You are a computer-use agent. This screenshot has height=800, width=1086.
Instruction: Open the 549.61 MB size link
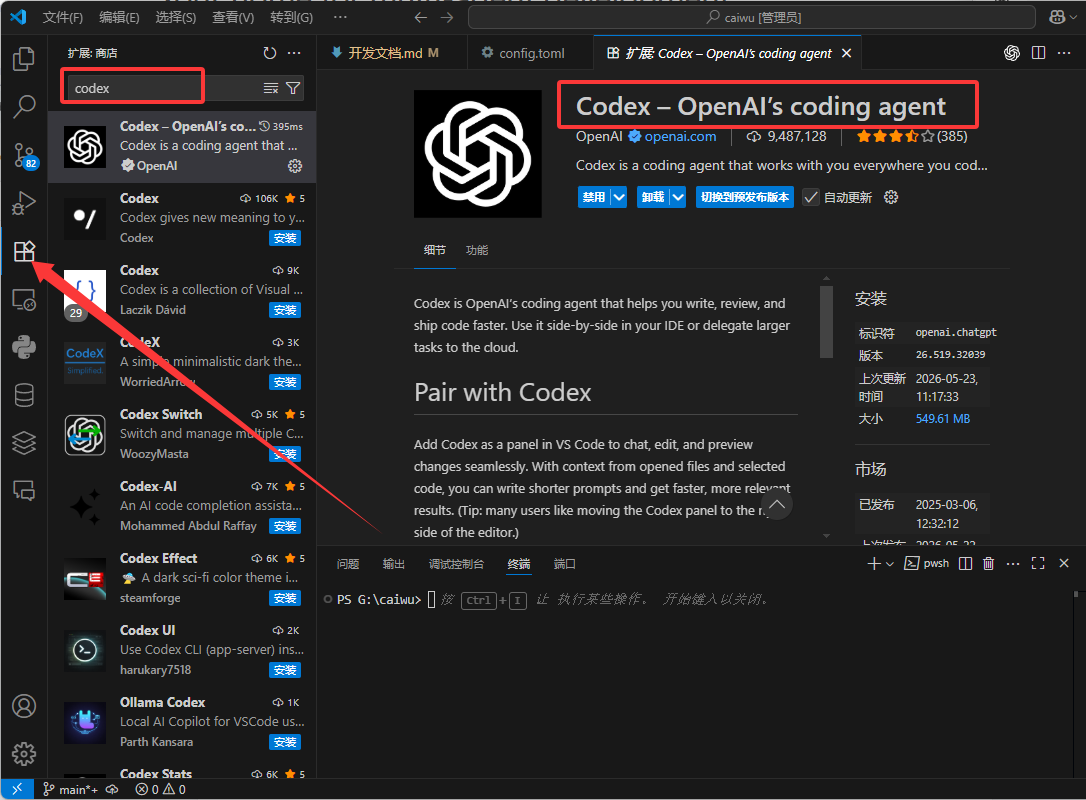coord(943,419)
